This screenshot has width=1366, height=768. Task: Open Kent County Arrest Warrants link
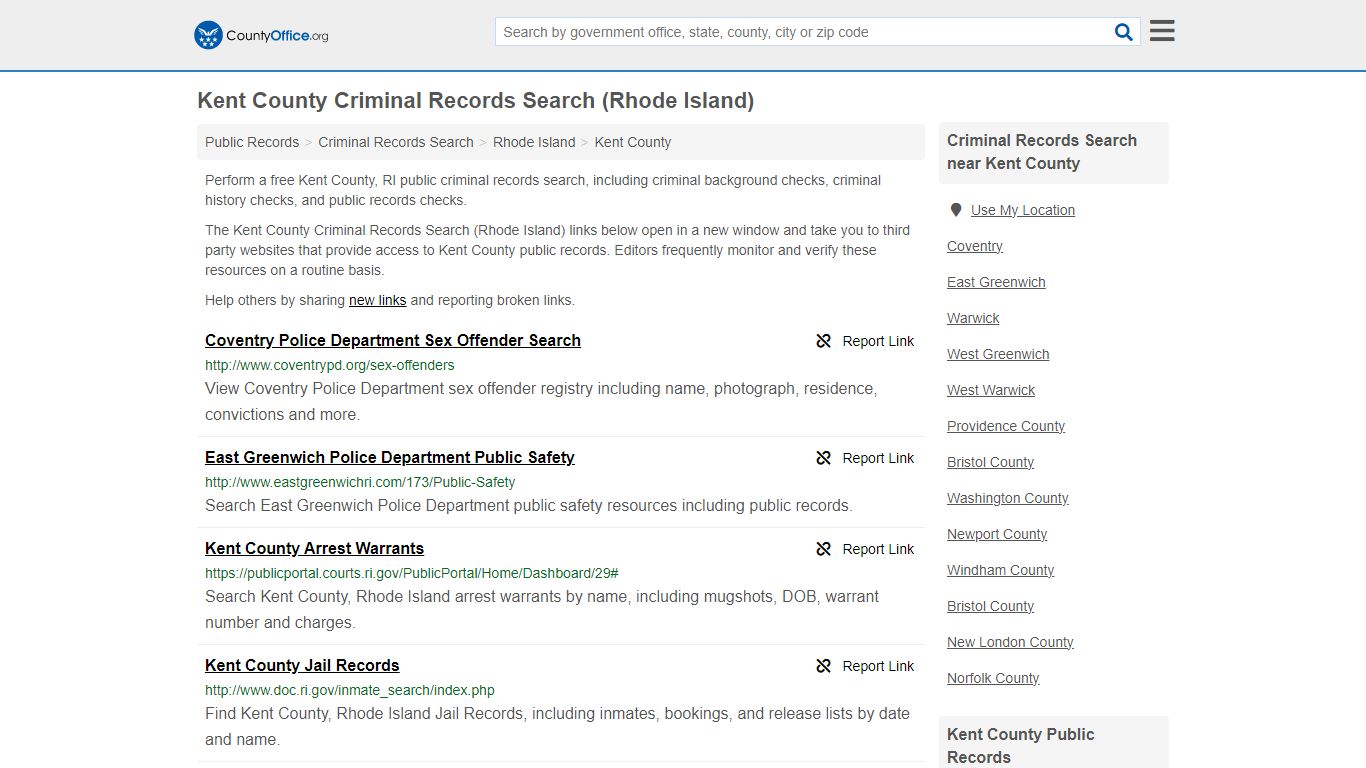(314, 548)
